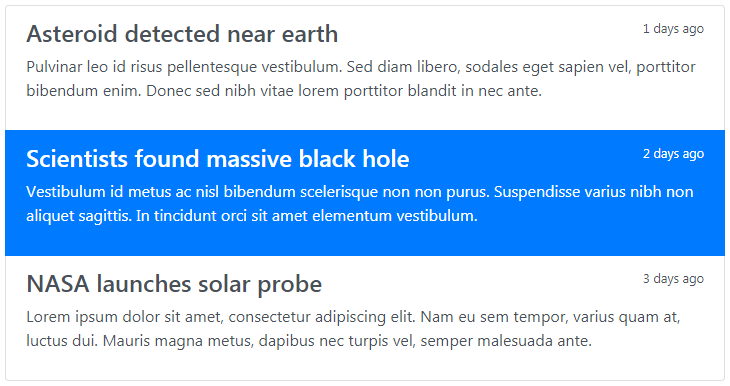This screenshot has height=386, width=730.
Task: Open the NASA launches solar probe heading
Action: click(174, 284)
